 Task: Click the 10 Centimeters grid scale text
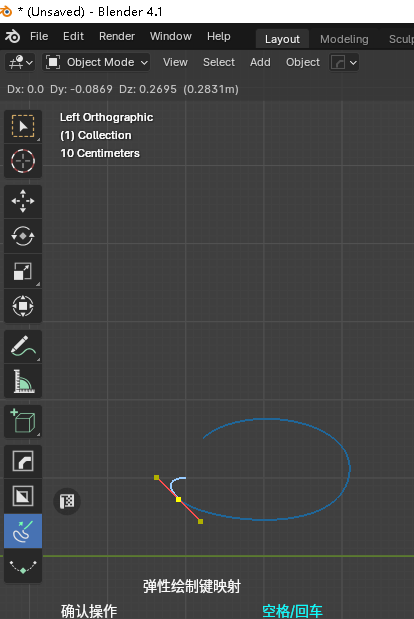[x=100, y=153]
